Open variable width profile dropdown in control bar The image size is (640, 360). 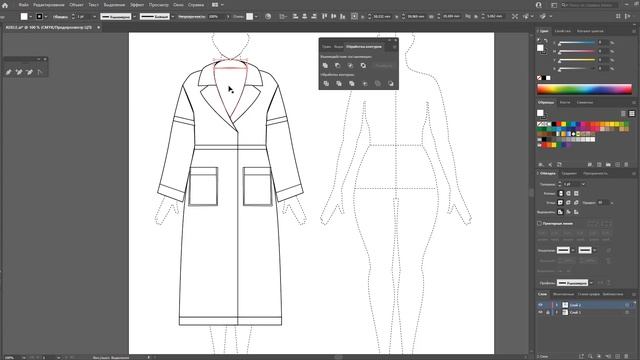(134, 16)
